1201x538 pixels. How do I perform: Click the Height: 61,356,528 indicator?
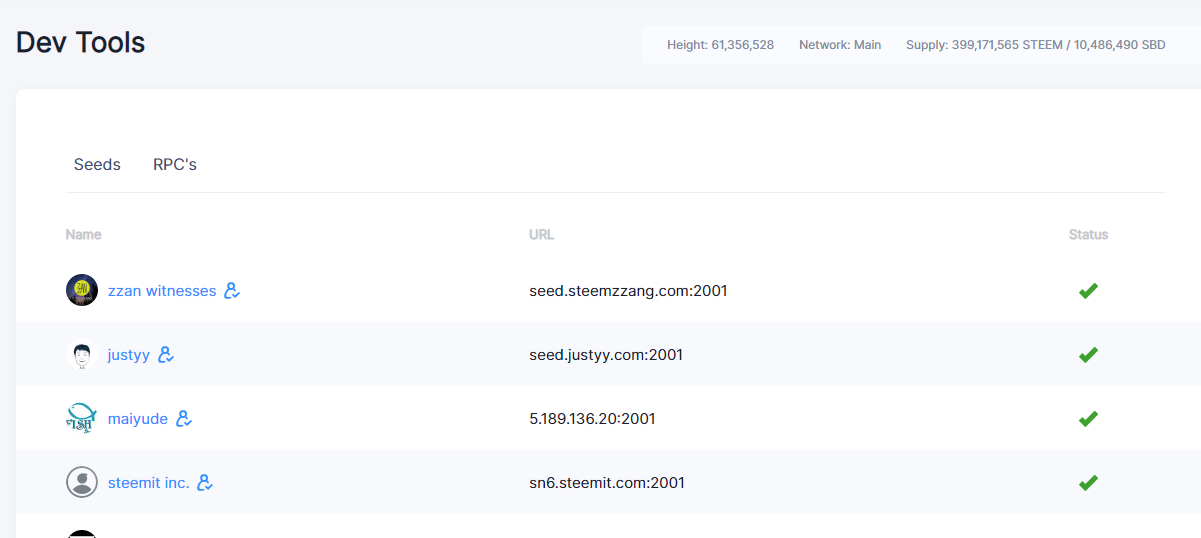pyautogui.click(x=720, y=45)
